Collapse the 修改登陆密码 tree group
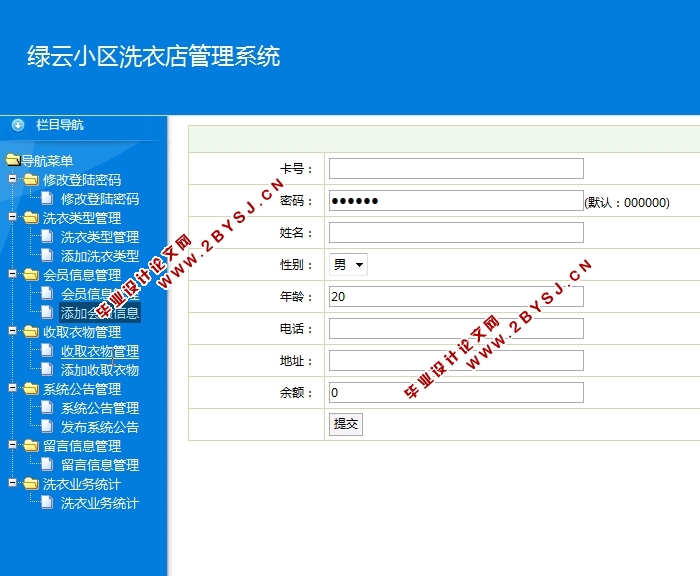 point(12,179)
